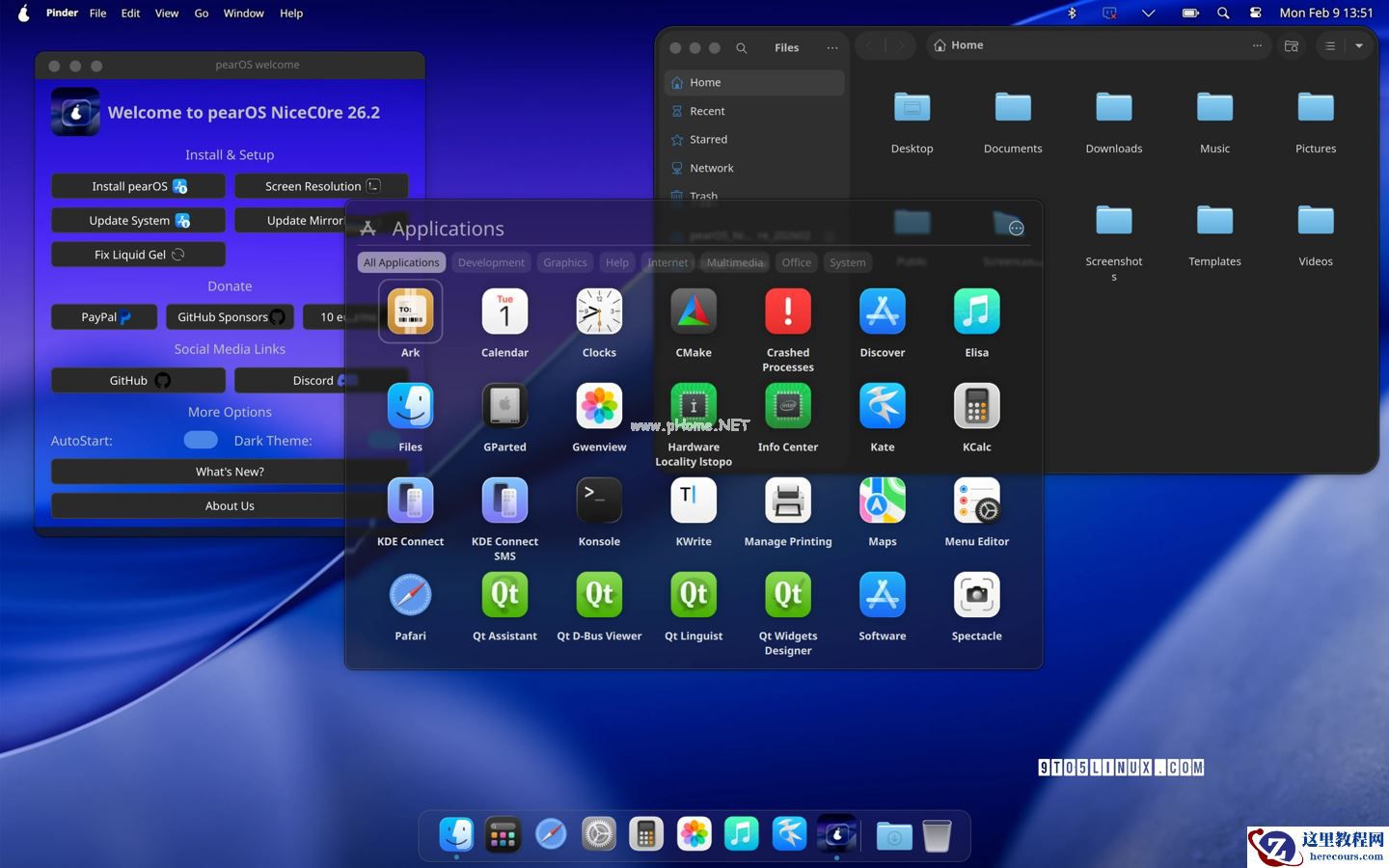The width and height of the screenshot is (1389, 868).
Task: Launch the Ark archive app
Action: point(410,312)
